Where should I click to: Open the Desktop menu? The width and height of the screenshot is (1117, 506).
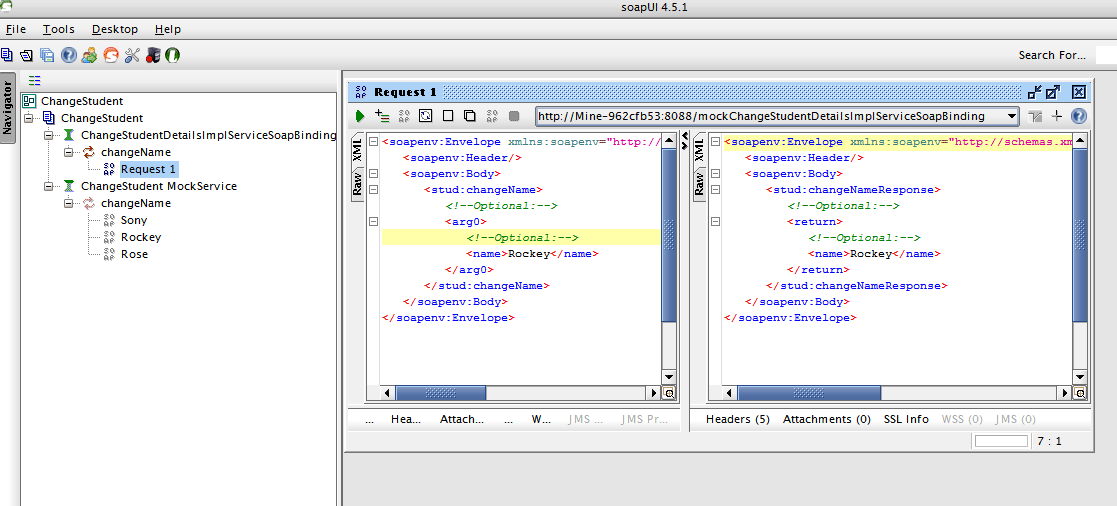click(114, 30)
